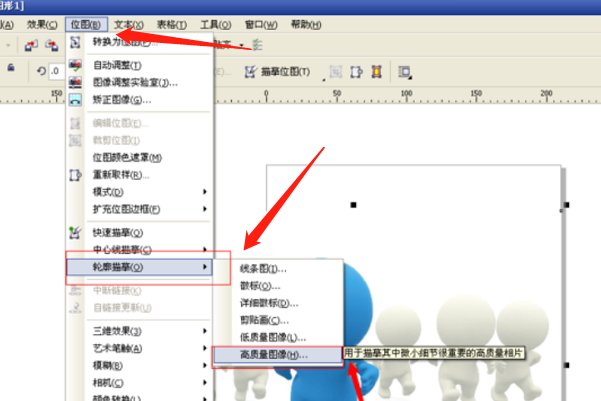Screen dimensions: 601x401
Task: Select 重新取样(R) menu entry
Action: pos(140,175)
